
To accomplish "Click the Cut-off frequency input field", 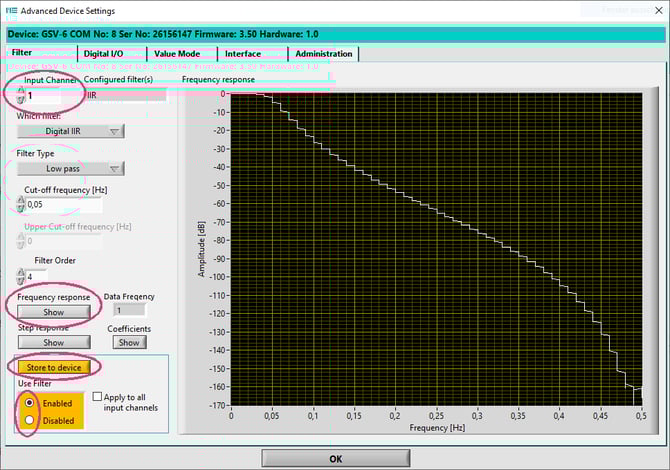I will [64, 204].
